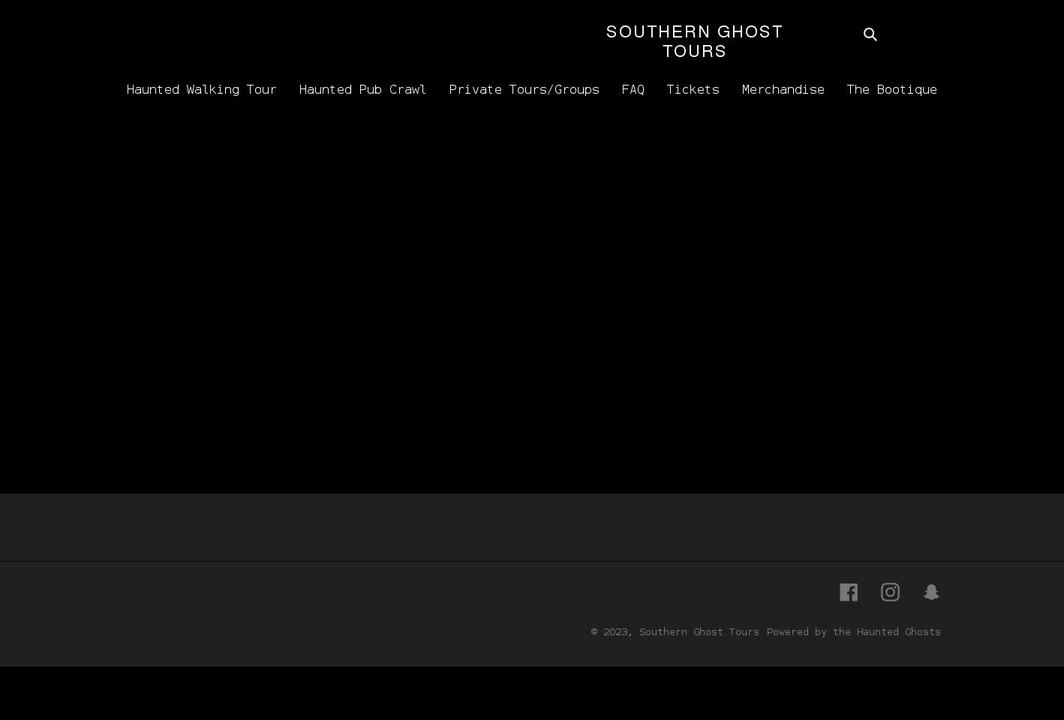Click the Southern Ghost Tours site title

[x=694, y=41]
